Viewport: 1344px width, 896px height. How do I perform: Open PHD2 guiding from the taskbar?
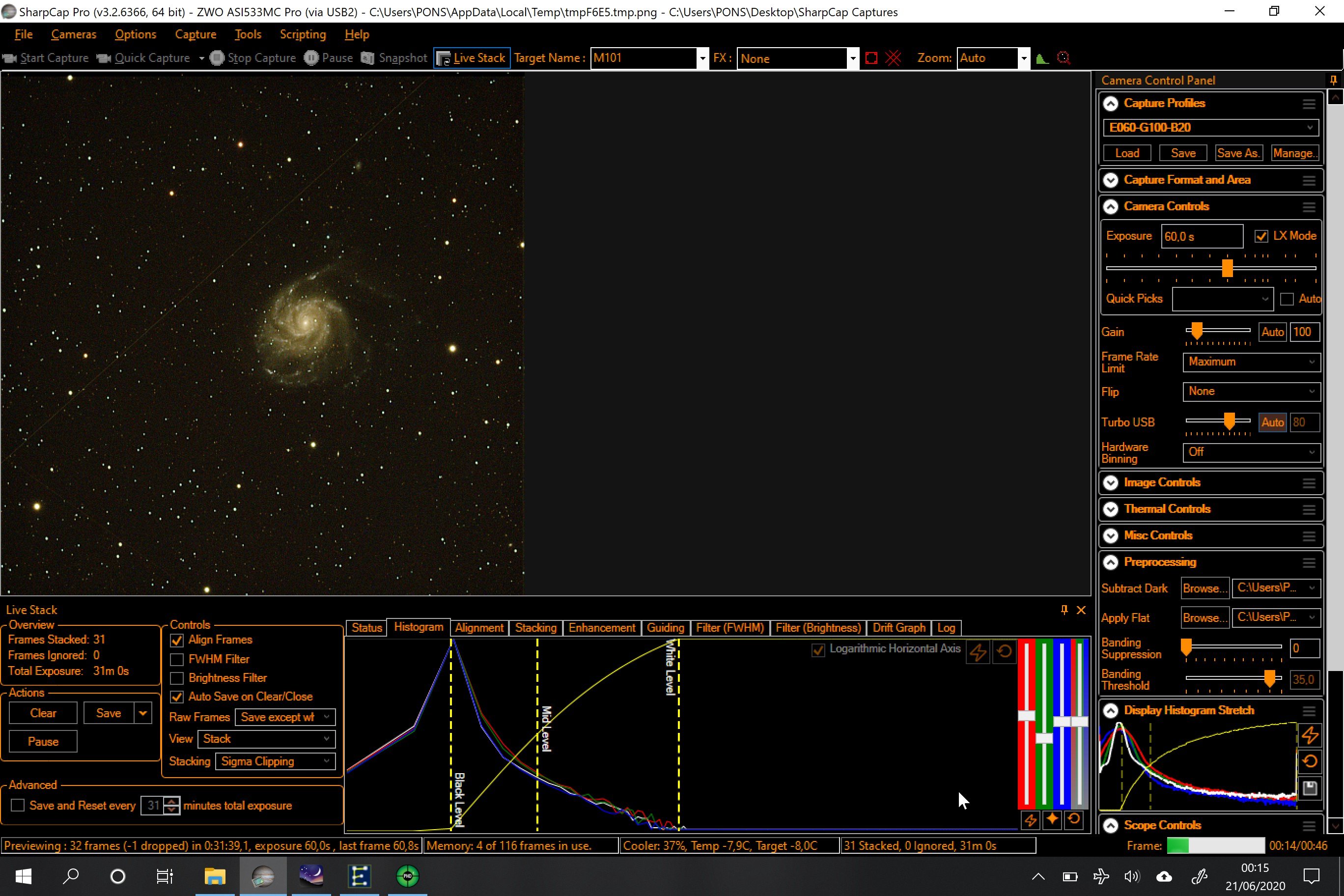(x=407, y=876)
